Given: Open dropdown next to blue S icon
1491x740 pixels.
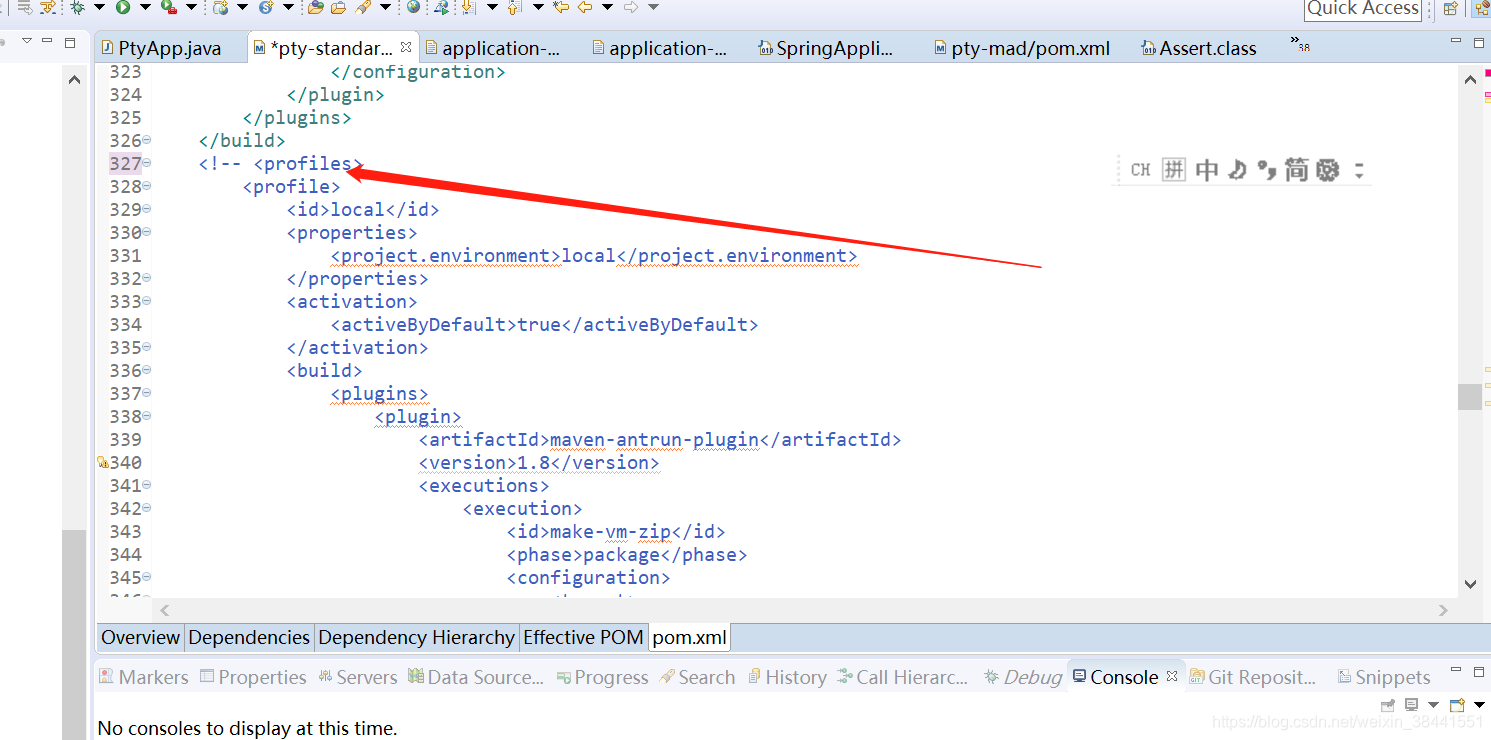Looking at the screenshot, I should point(288,7).
